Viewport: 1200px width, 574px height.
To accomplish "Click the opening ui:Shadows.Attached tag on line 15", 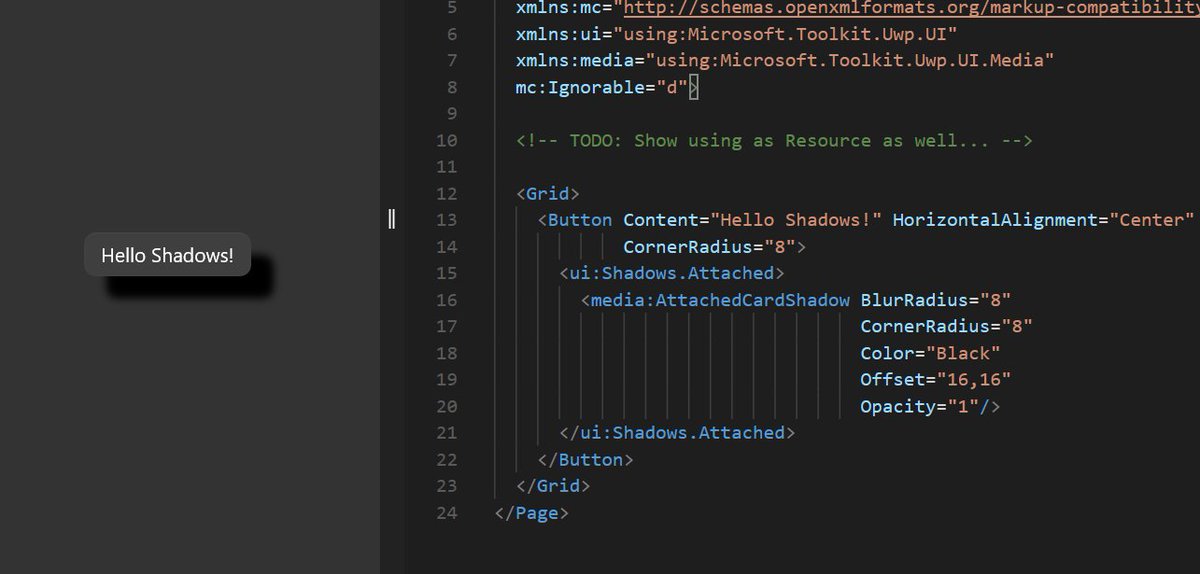I will point(672,273).
